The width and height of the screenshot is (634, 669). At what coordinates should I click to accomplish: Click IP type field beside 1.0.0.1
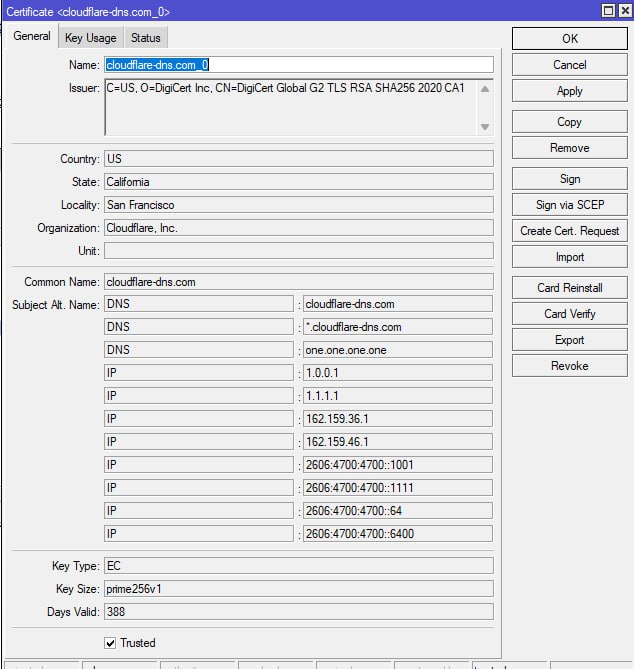(x=199, y=373)
